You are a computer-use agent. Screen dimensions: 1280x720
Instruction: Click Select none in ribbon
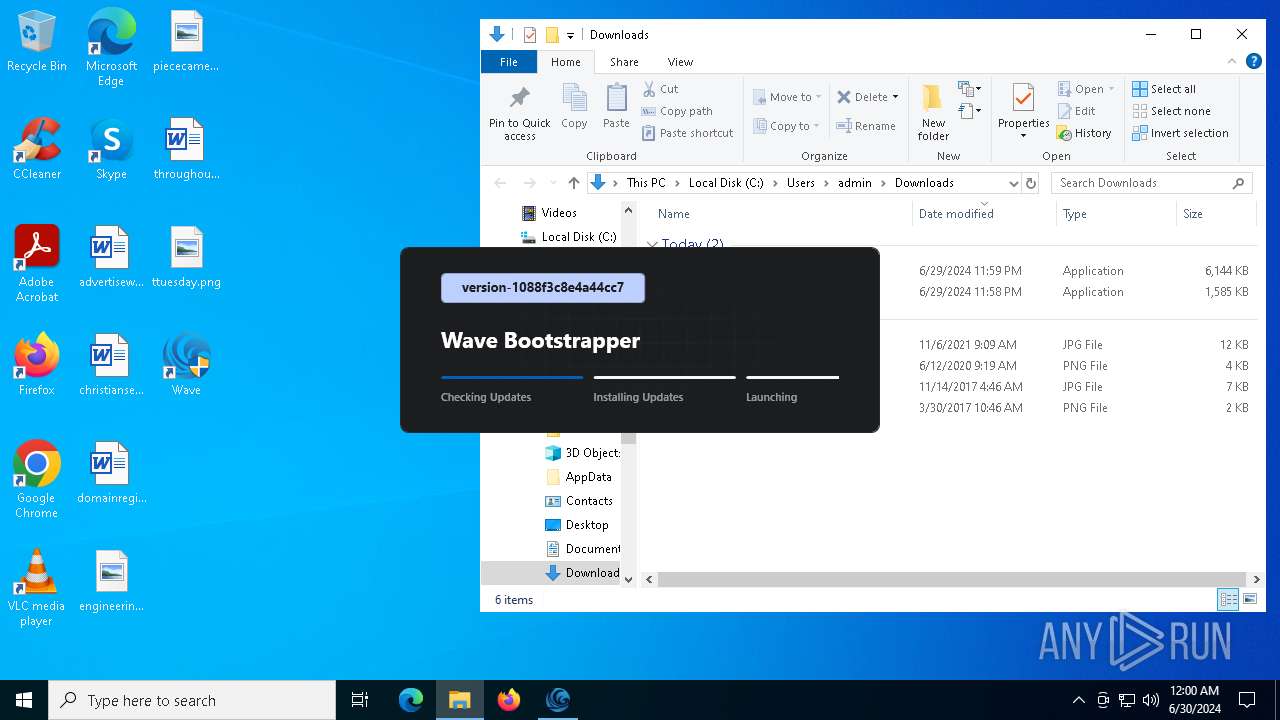[x=1171, y=111]
